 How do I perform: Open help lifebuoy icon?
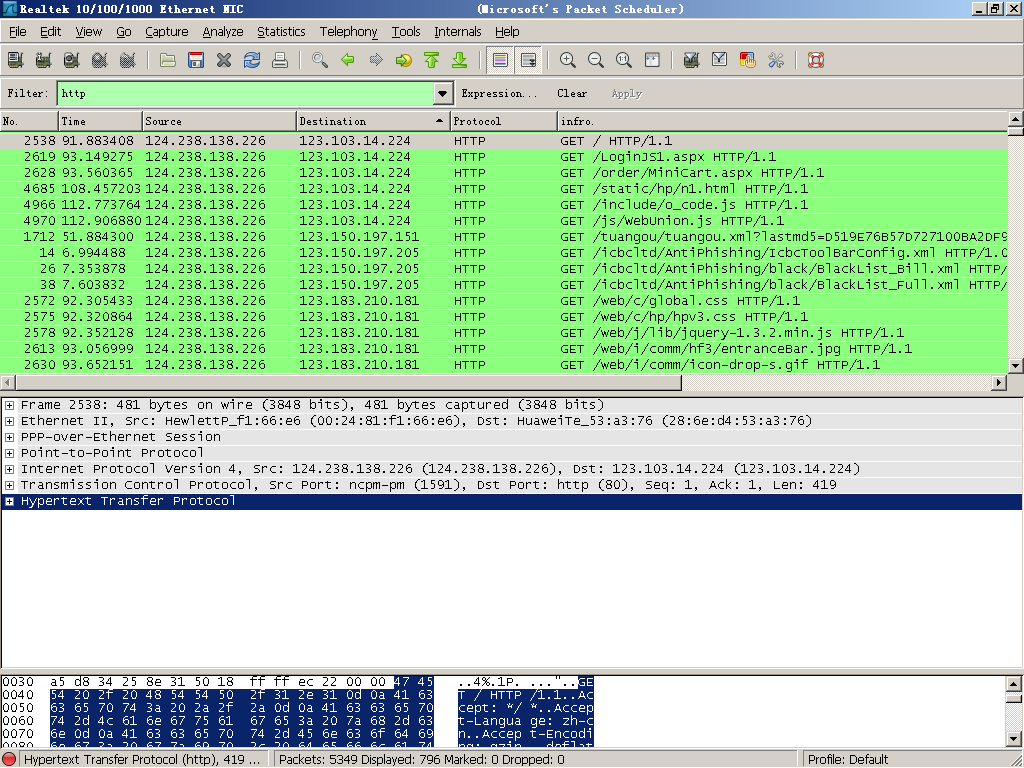816,60
